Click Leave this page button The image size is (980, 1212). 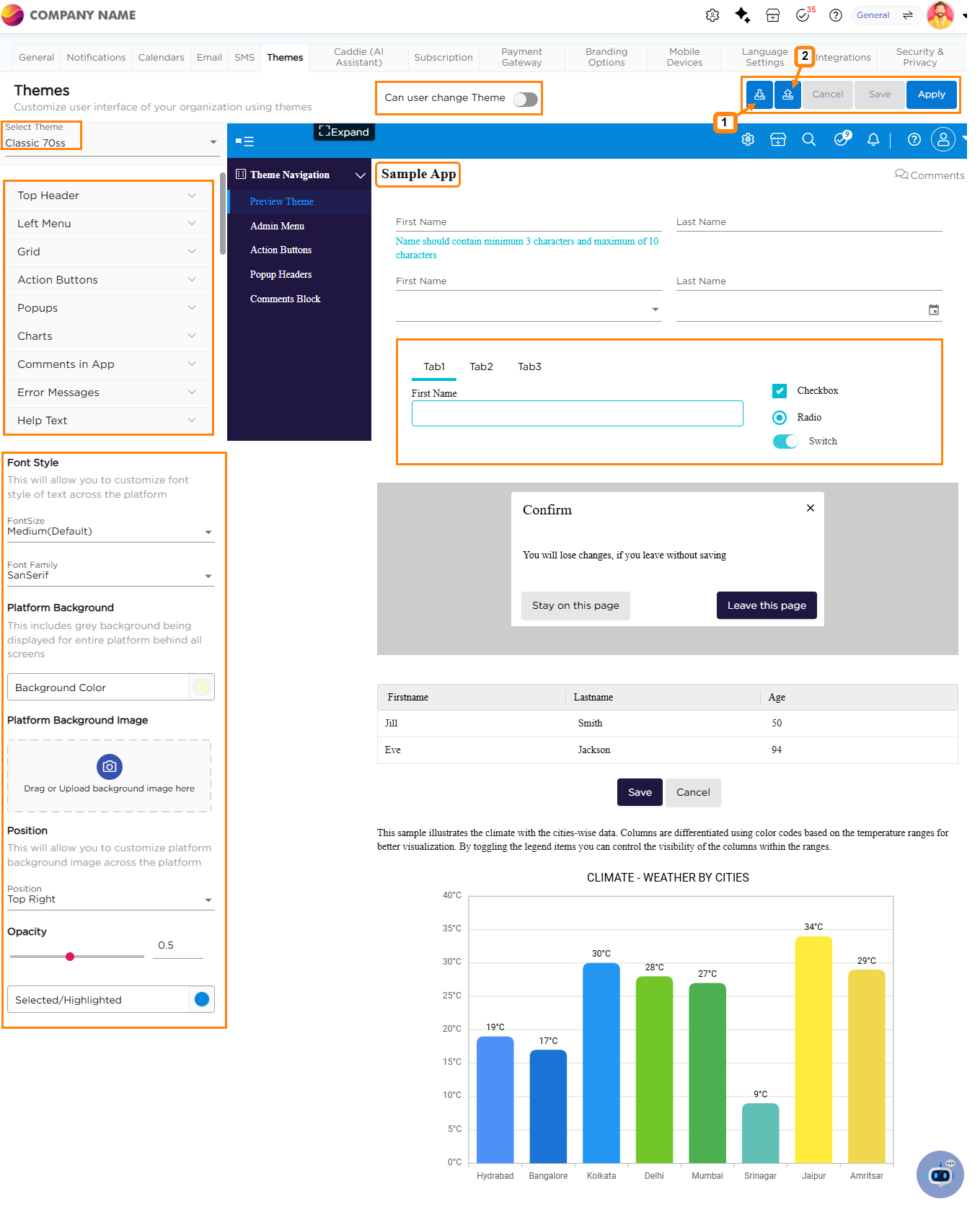pos(767,605)
